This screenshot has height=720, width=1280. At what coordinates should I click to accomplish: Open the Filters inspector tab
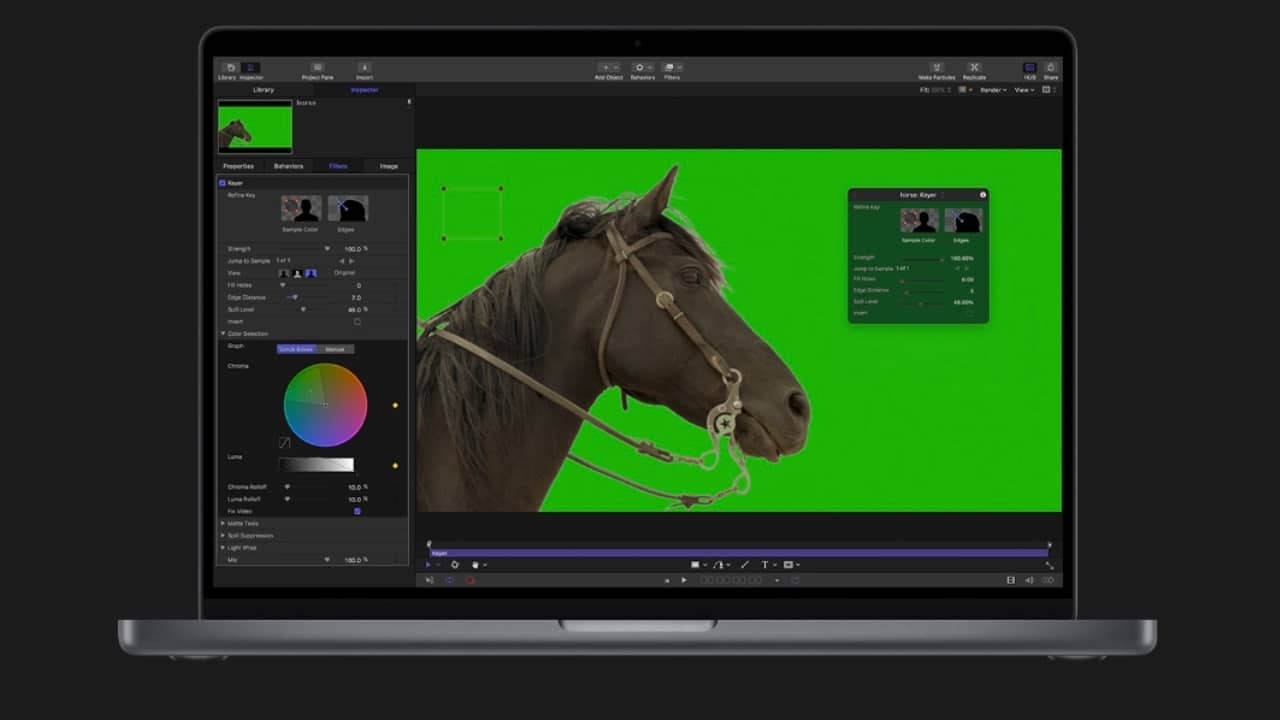coord(338,166)
